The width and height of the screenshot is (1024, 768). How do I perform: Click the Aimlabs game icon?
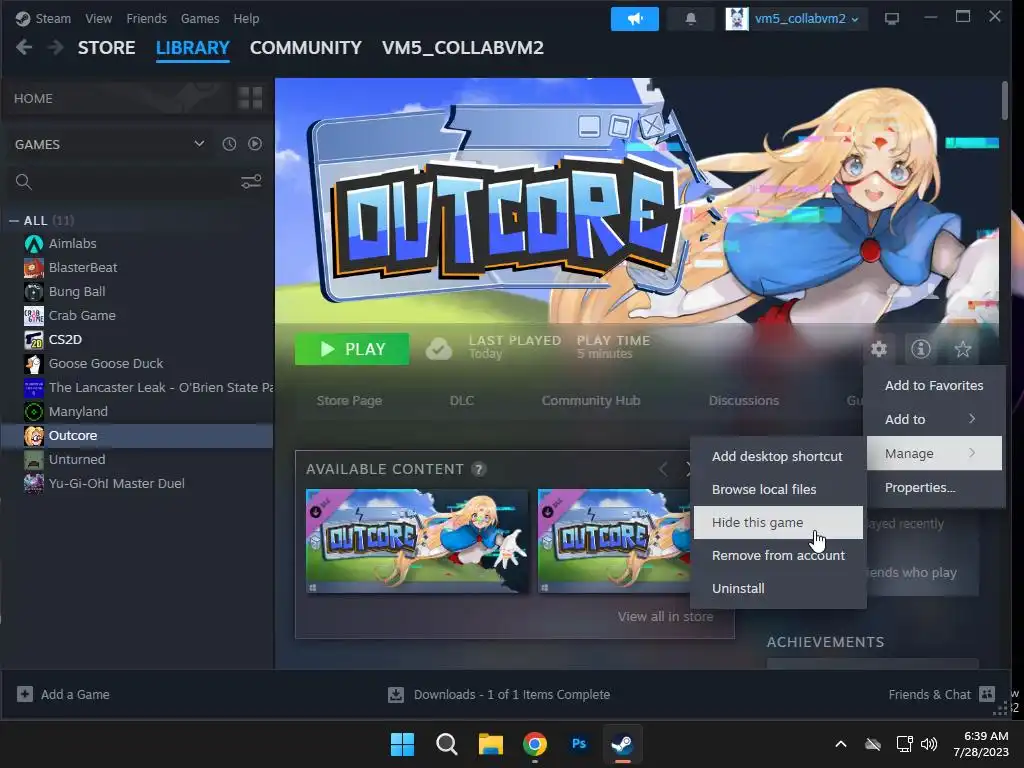34,244
